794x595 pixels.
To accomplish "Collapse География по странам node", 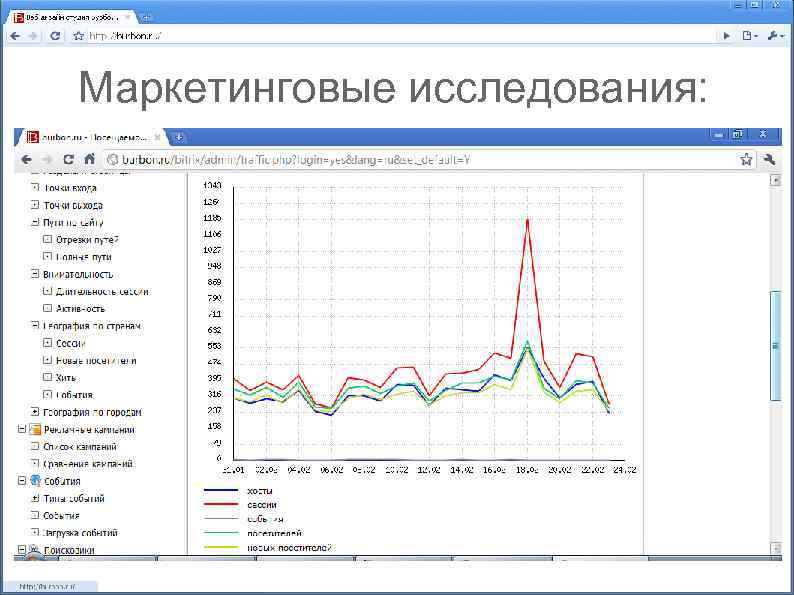I will (35, 326).
